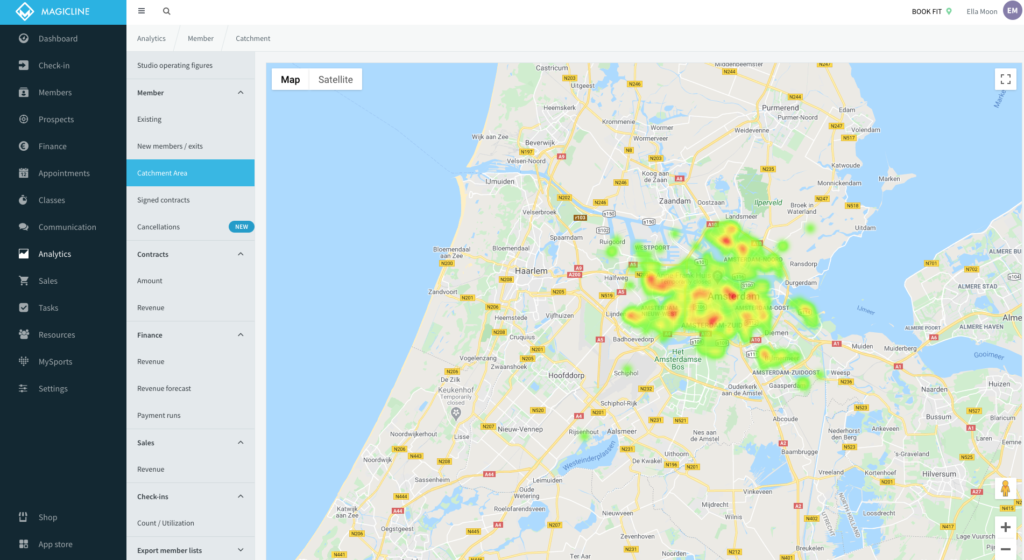The image size is (1024, 560).
Task: Switch the map to Satellite view
Action: click(335, 80)
